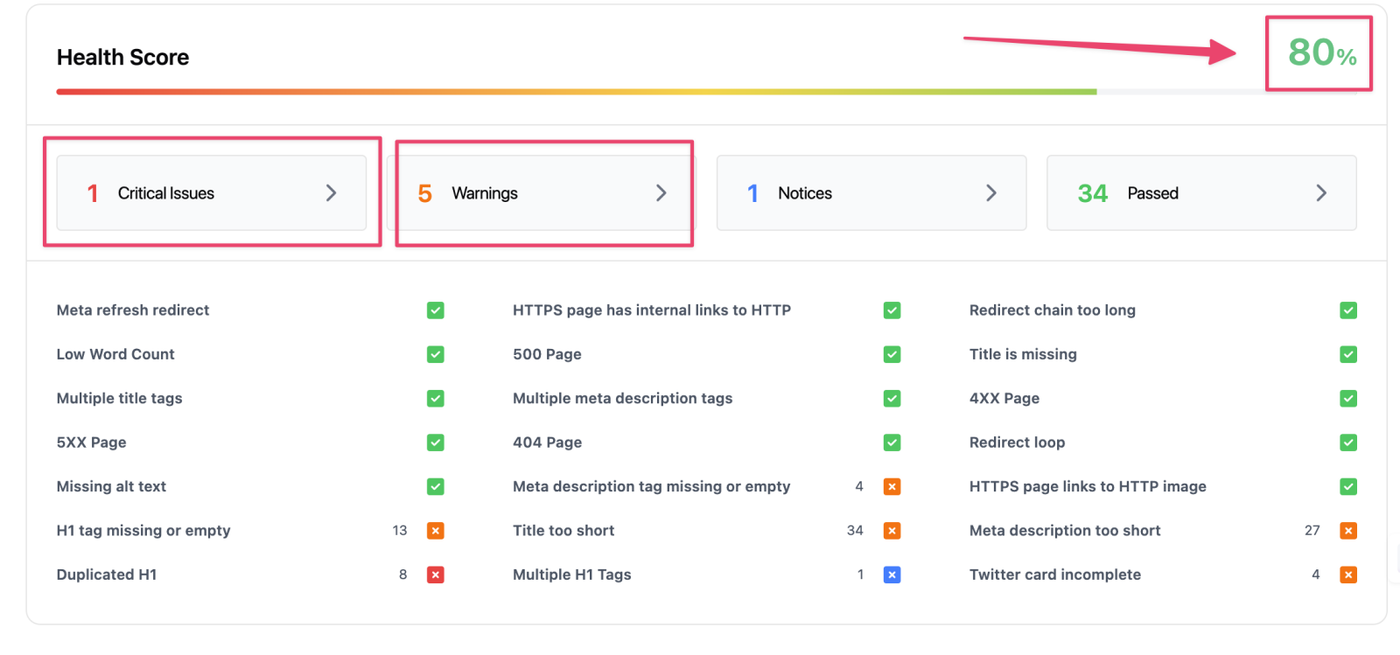Click orange X for Meta description tag missing

pos(892,487)
